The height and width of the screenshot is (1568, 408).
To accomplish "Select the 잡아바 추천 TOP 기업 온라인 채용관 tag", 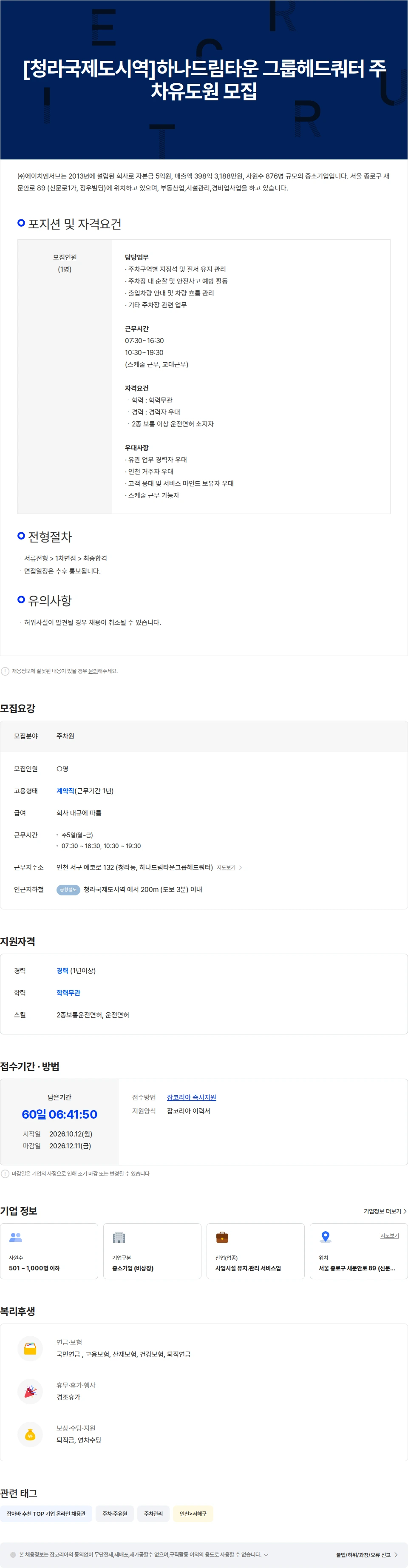I will (46, 1514).
